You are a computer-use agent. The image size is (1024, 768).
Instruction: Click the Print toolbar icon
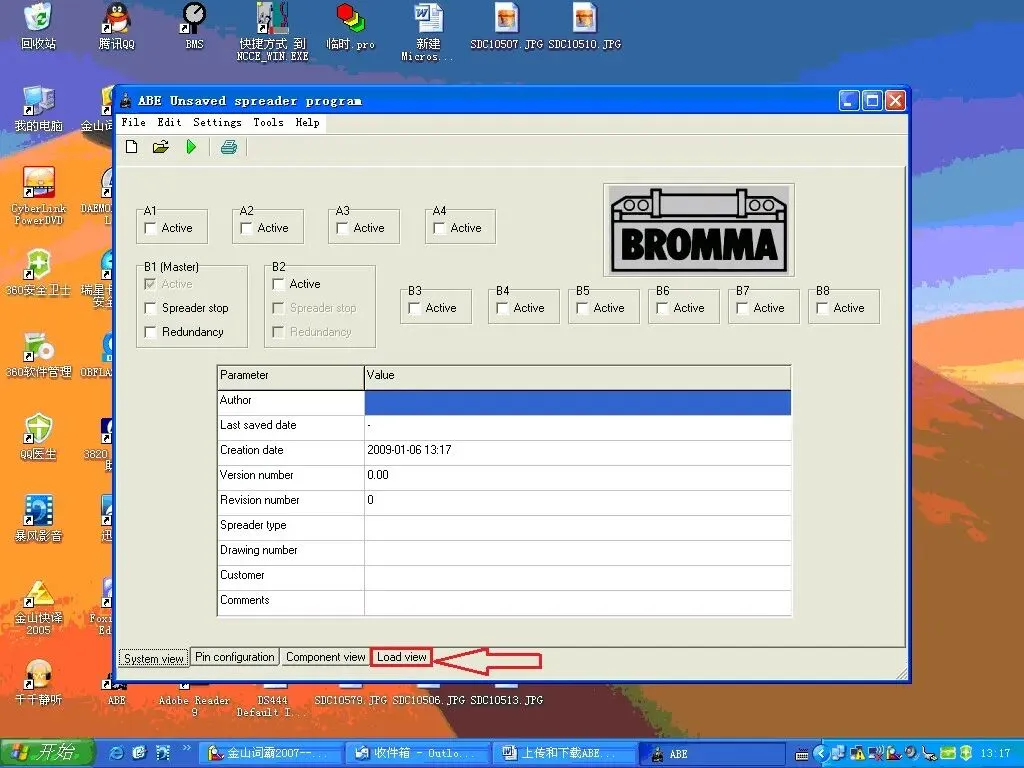coord(229,147)
